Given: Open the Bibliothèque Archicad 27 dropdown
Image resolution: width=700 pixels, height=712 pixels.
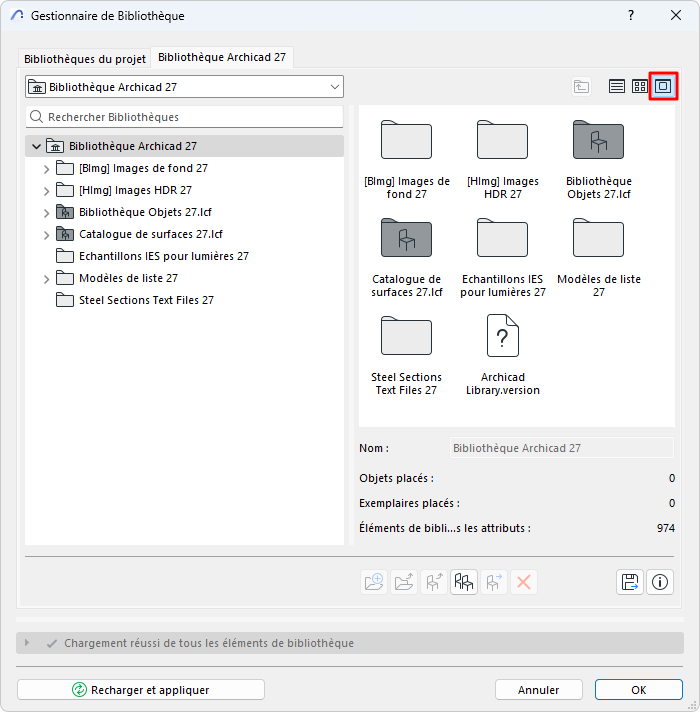Looking at the screenshot, I should coord(184,87).
